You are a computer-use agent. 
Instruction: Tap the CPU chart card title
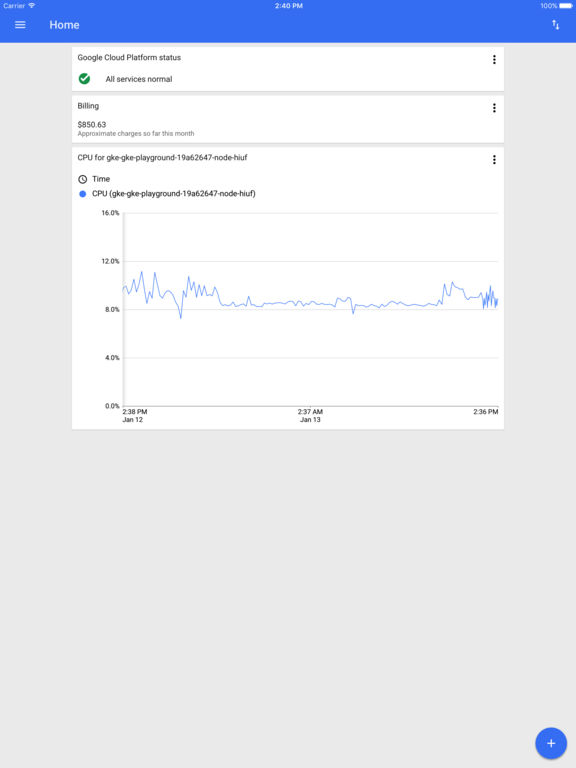[162, 157]
